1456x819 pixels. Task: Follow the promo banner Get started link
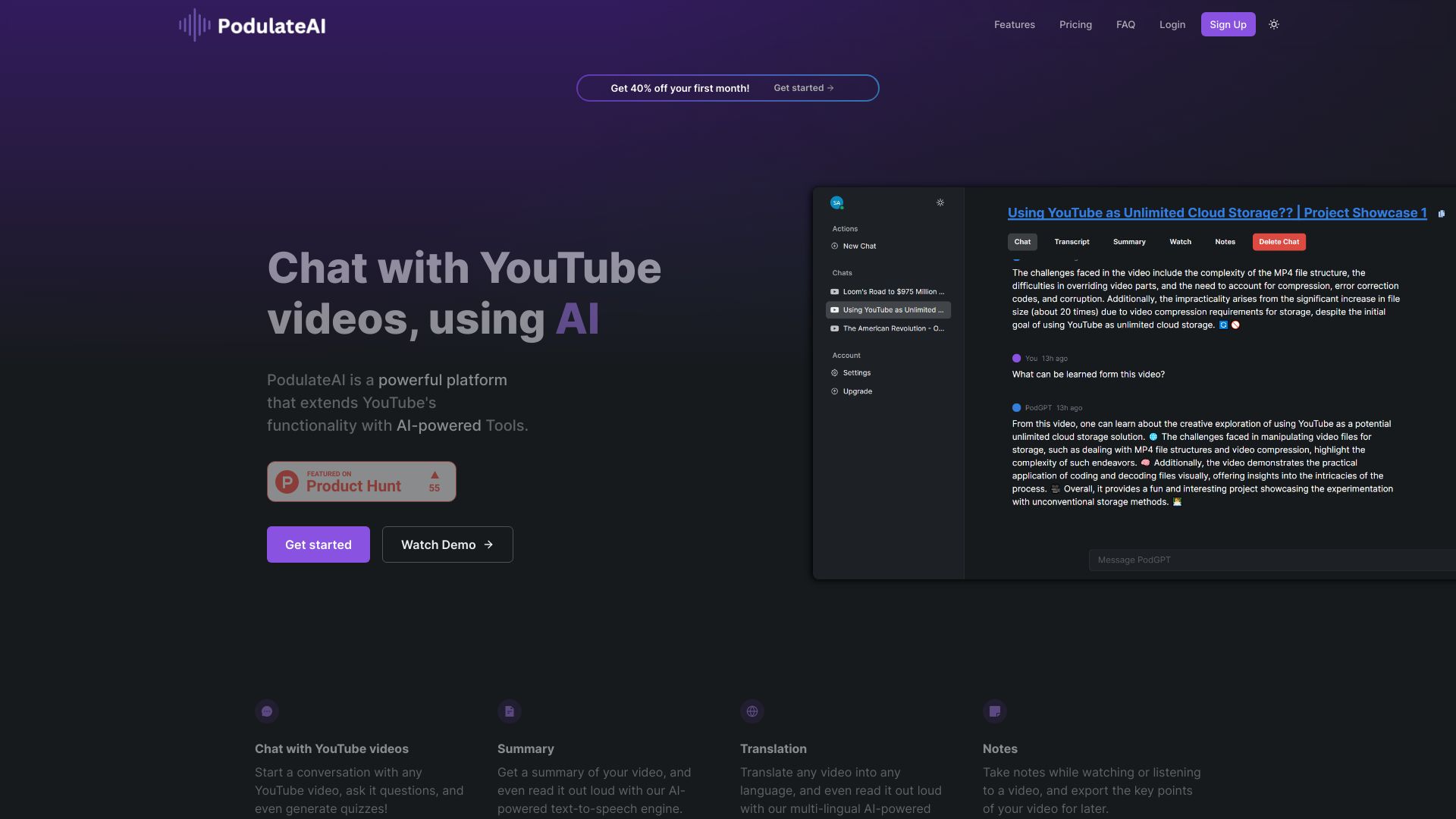tap(803, 88)
